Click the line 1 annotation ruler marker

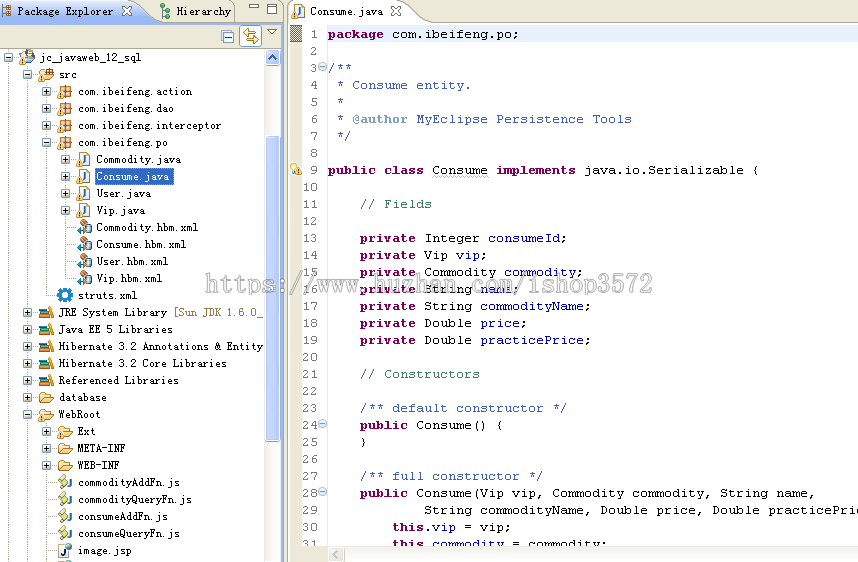click(x=295, y=33)
